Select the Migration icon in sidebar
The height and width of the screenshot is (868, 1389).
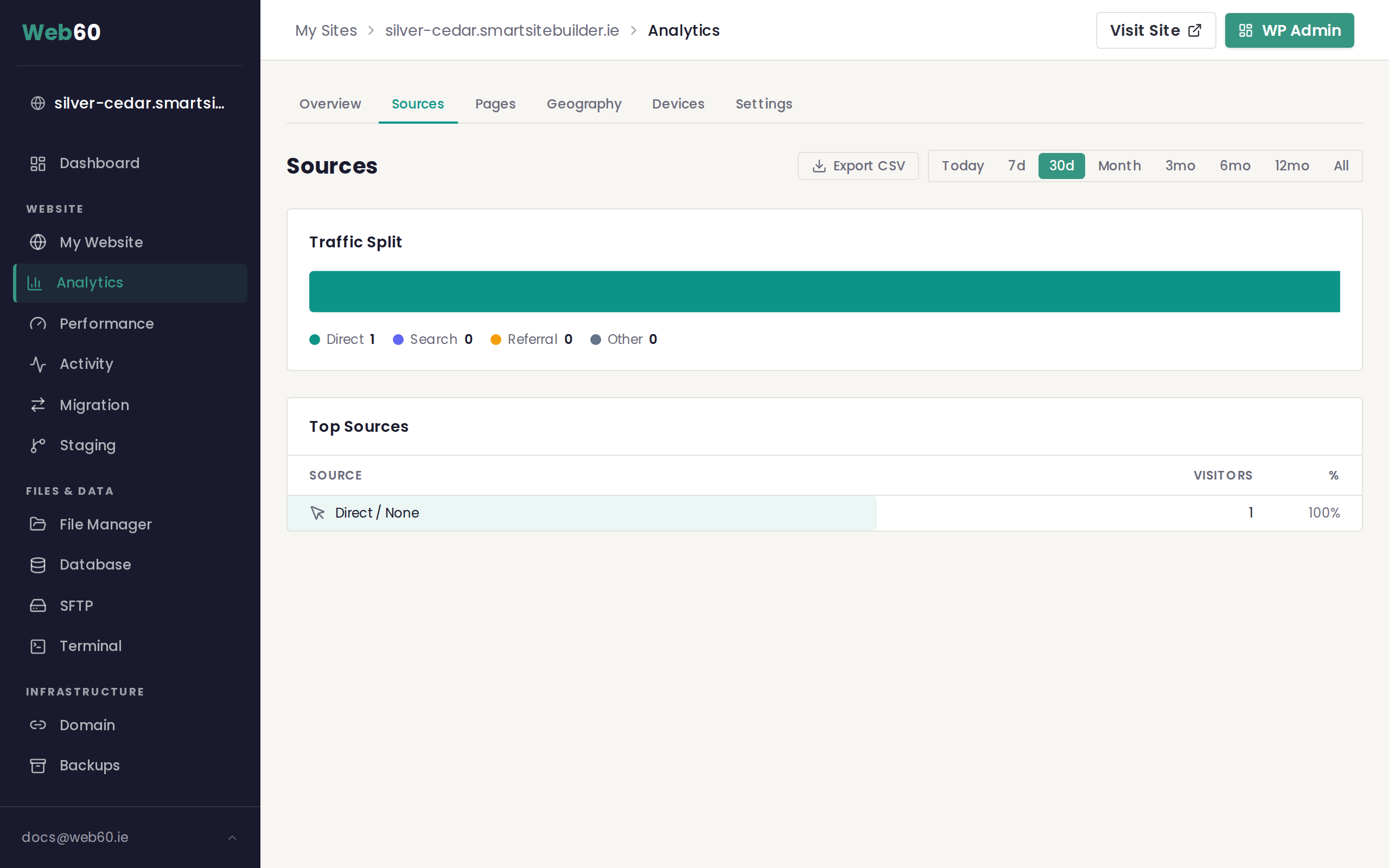coord(38,405)
